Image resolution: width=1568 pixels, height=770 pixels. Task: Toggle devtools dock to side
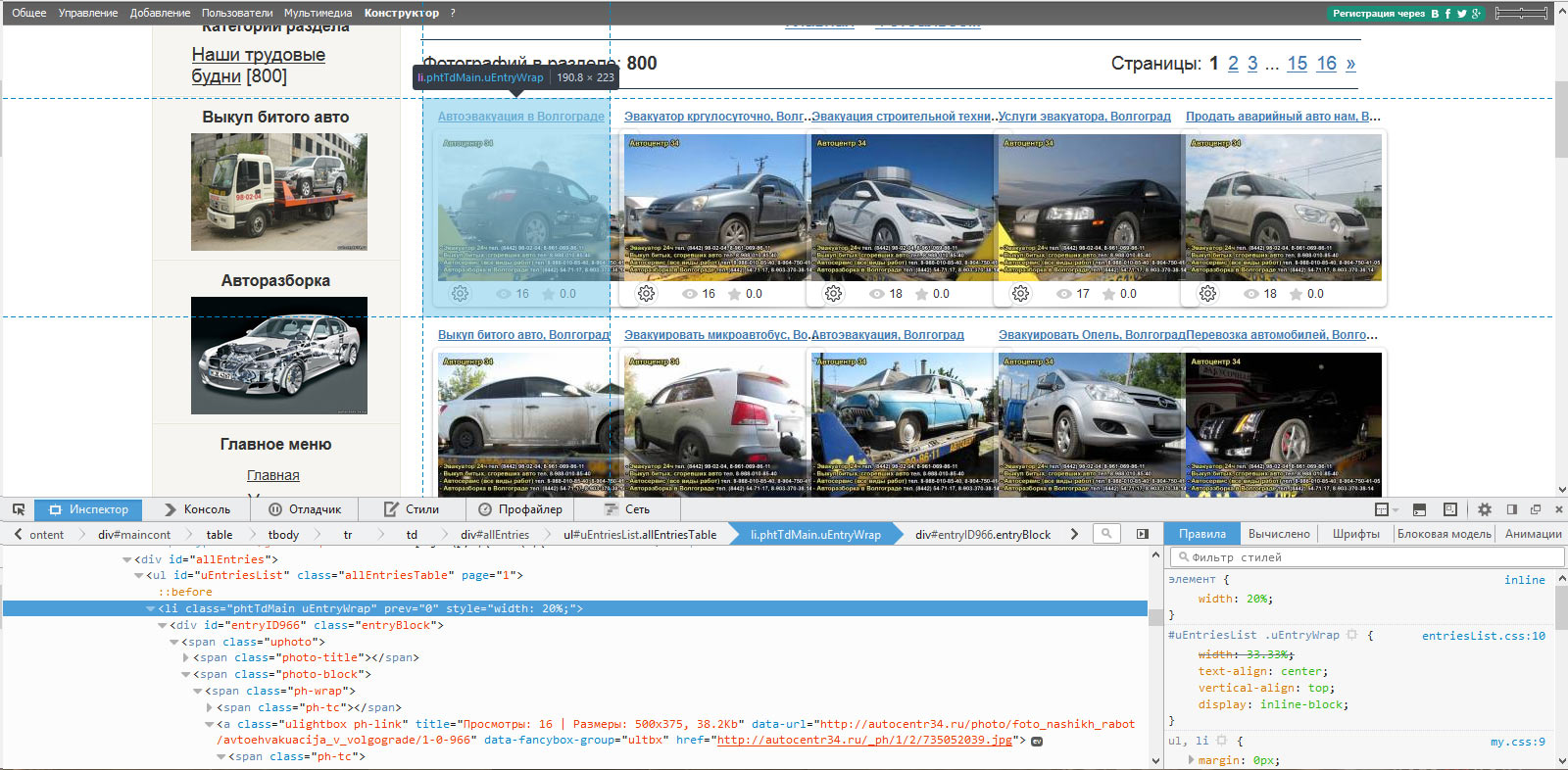pos(1511,509)
